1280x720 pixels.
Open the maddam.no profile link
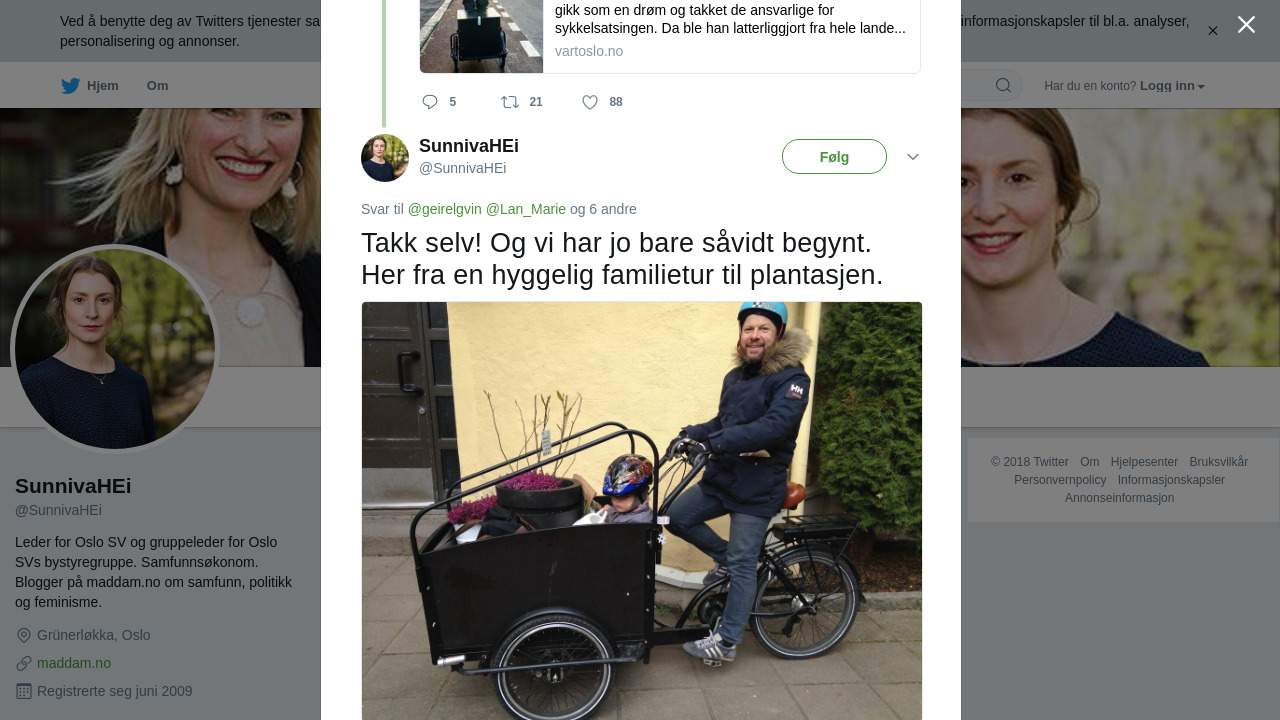pos(74,663)
